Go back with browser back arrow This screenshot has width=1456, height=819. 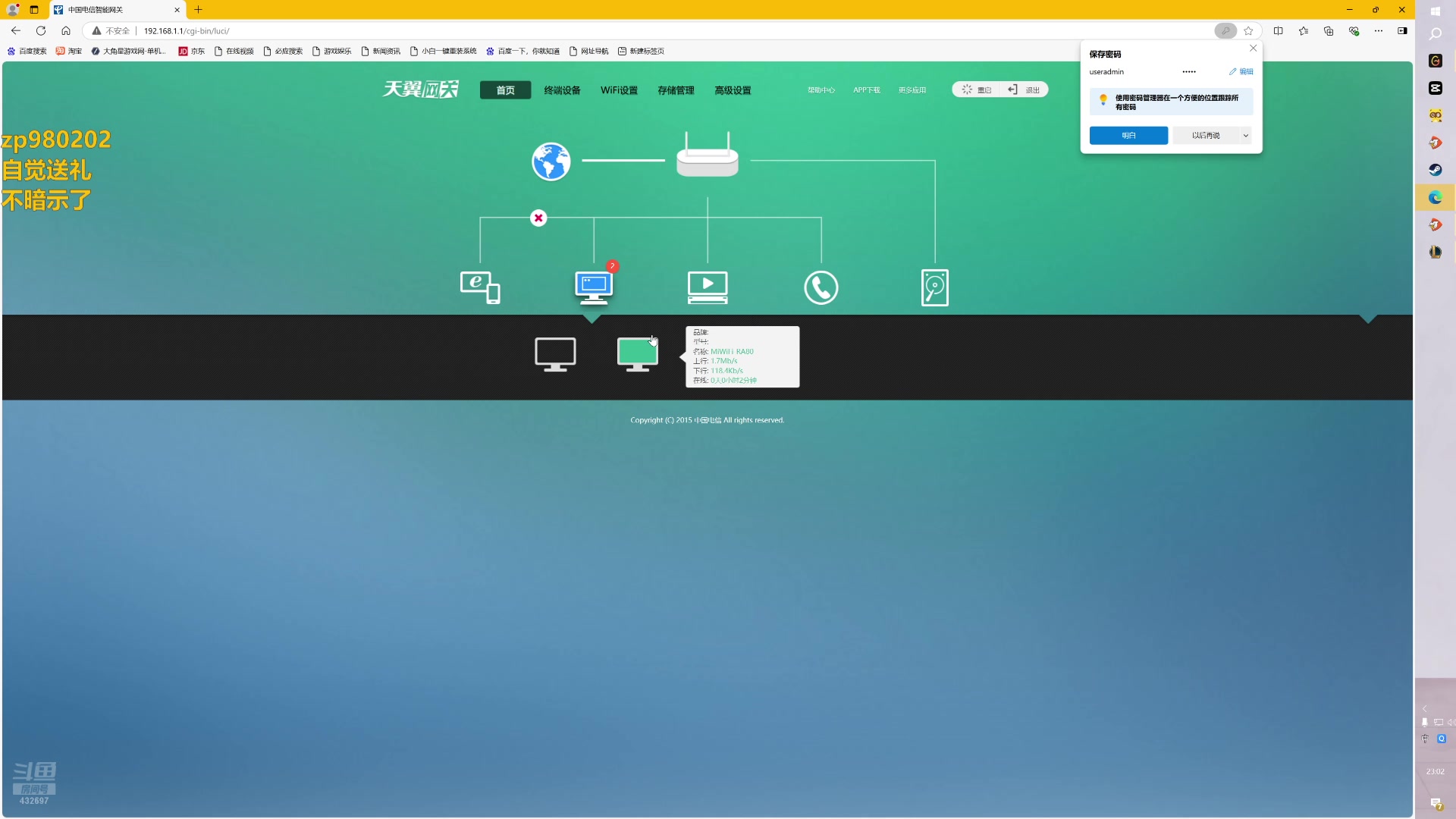(16, 31)
